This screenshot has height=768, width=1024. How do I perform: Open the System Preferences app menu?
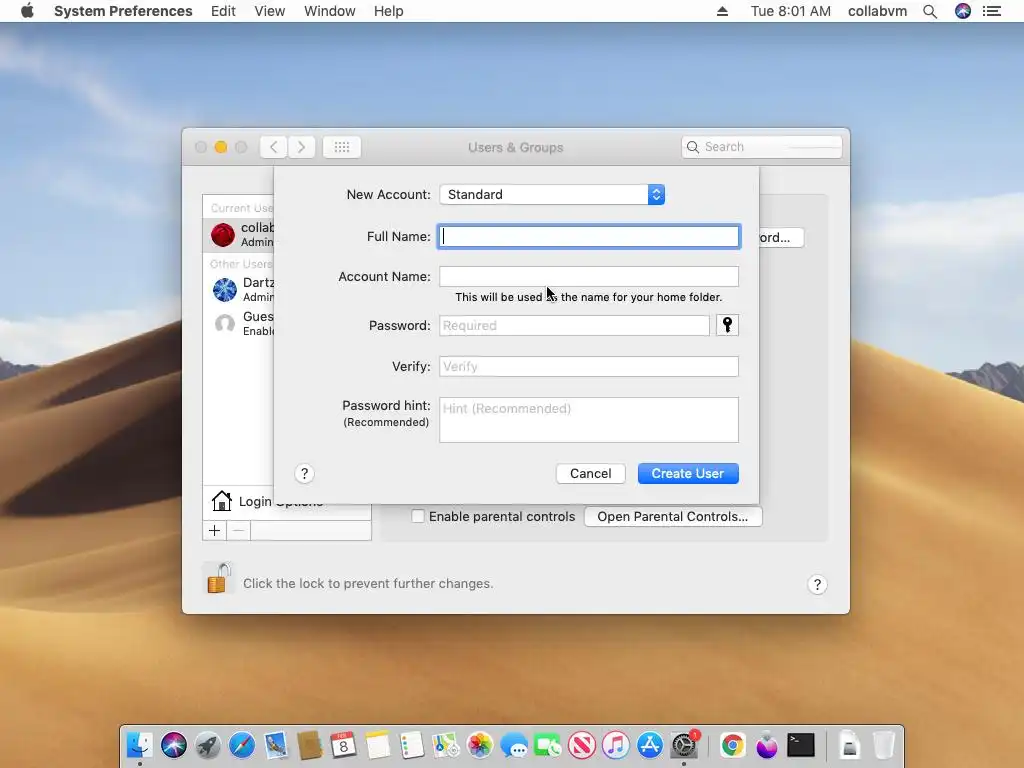(x=123, y=11)
